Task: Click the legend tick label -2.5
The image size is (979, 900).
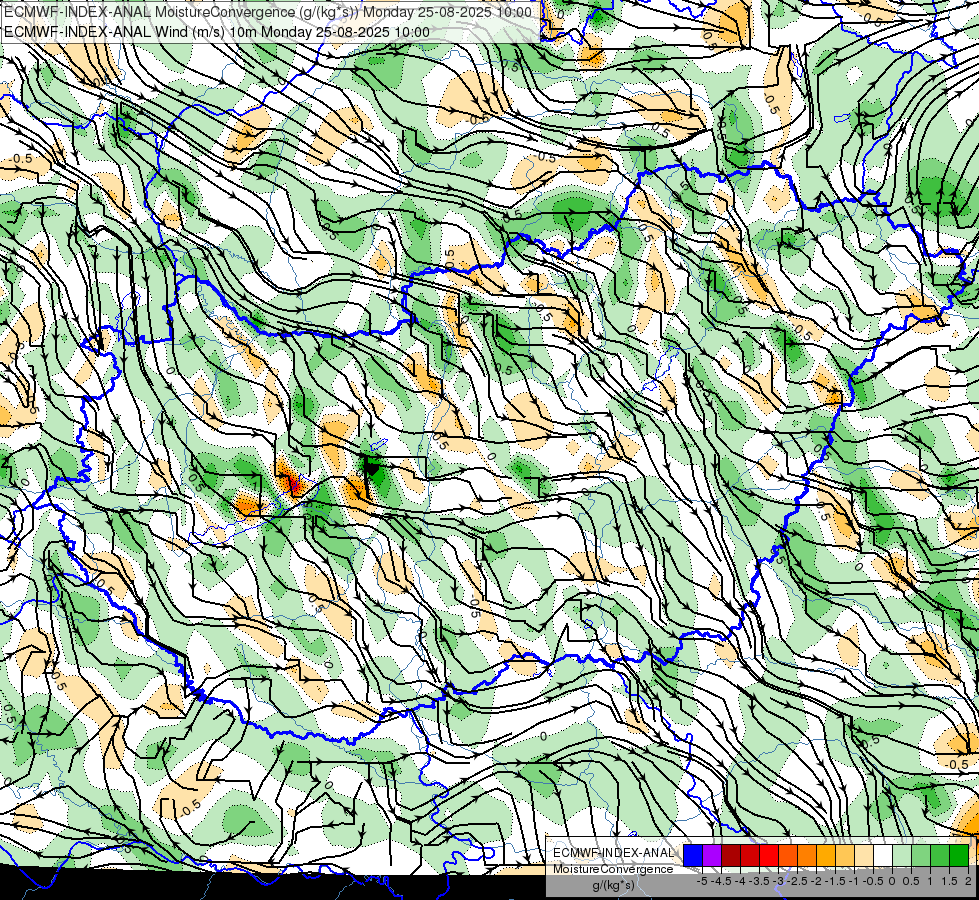Action: pyautogui.click(x=797, y=881)
